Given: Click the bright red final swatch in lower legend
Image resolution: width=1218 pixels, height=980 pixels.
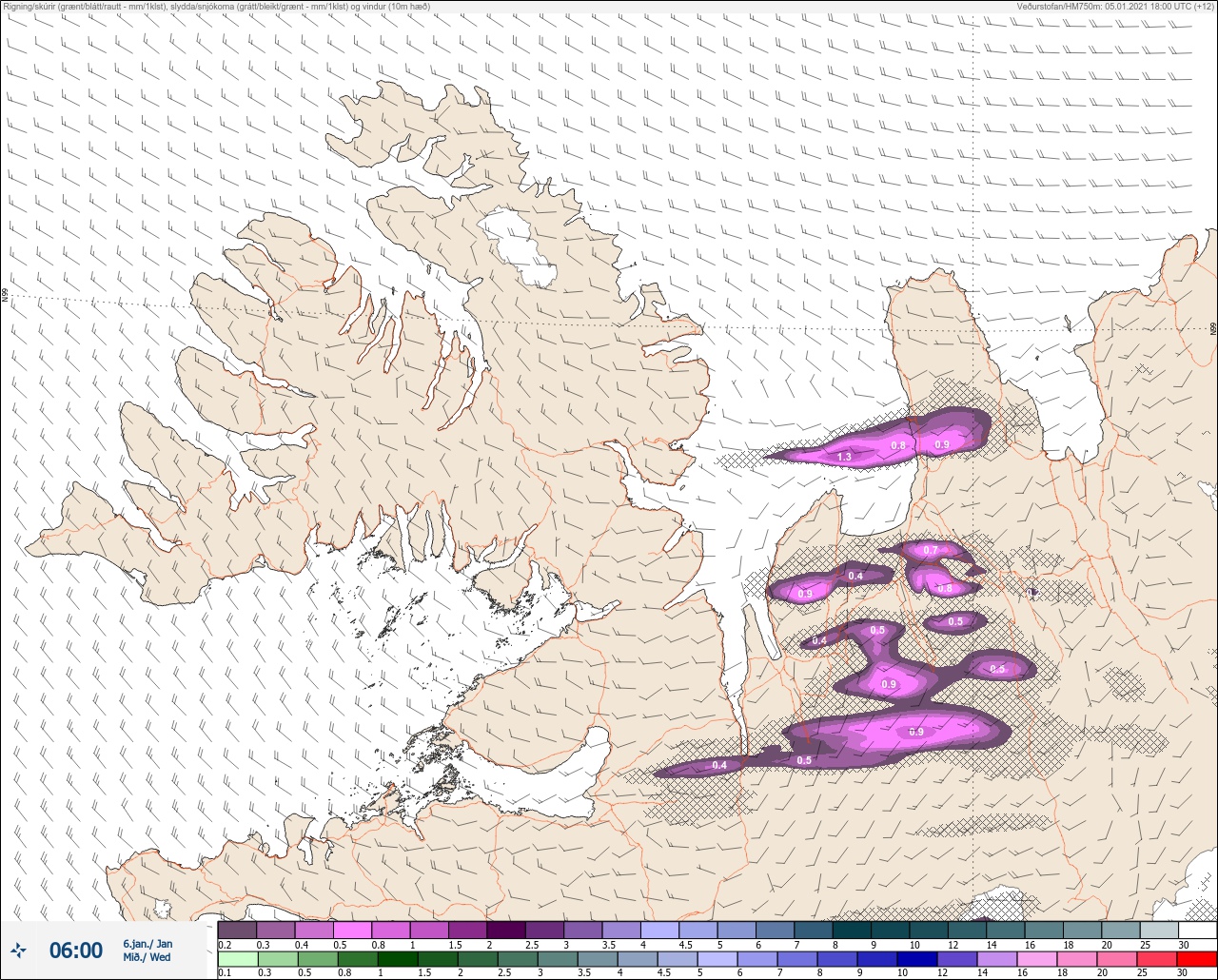Looking at the screenshot, I should click(1197, 959).
